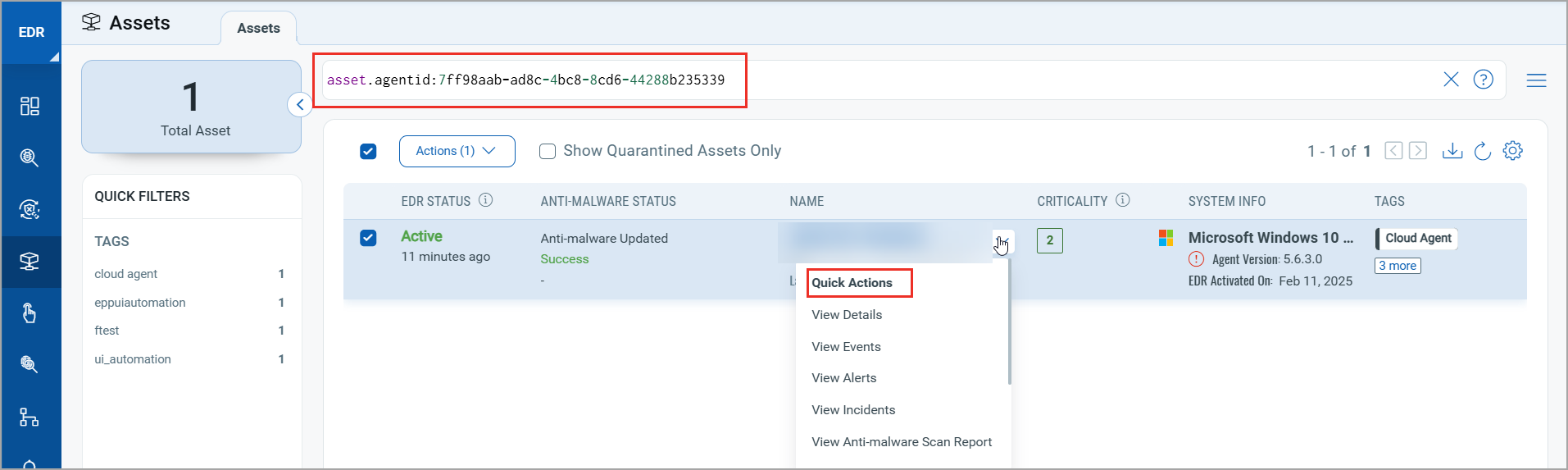Choose View Anti-malware Scan Report
Viewport: 1568px width, 470px height.
pos(902,442)
